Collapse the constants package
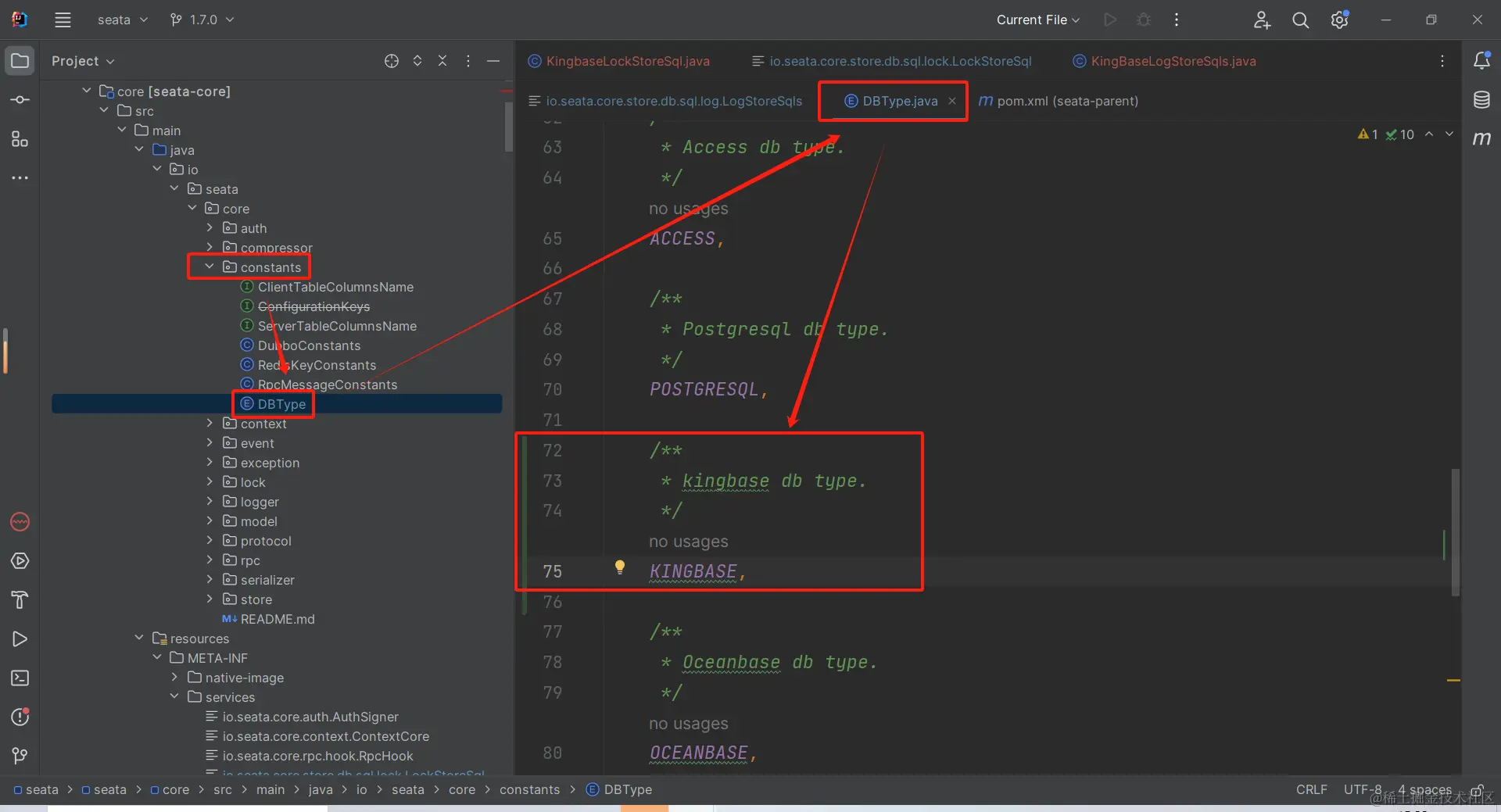The width and height of the screenshot is (1501, 812). (210, 266)
